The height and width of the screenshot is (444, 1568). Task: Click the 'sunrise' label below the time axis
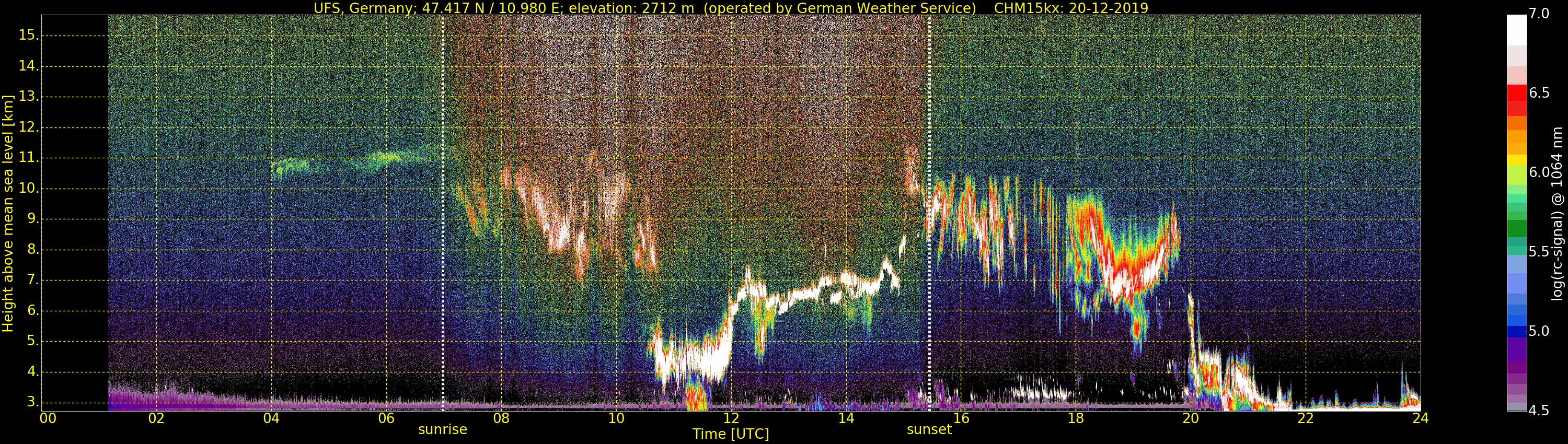[x=443, y=429]
